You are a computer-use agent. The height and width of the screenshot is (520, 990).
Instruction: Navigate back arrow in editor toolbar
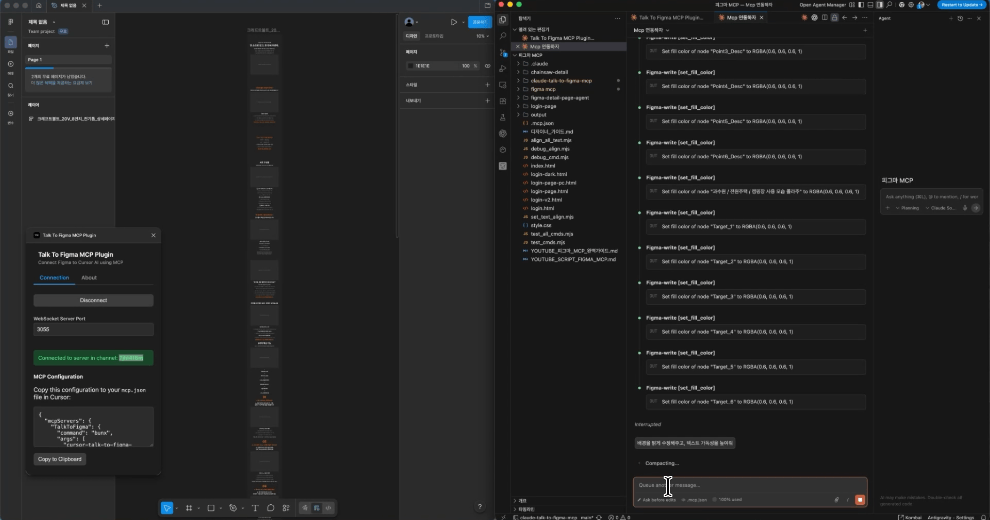coord(844,18)
